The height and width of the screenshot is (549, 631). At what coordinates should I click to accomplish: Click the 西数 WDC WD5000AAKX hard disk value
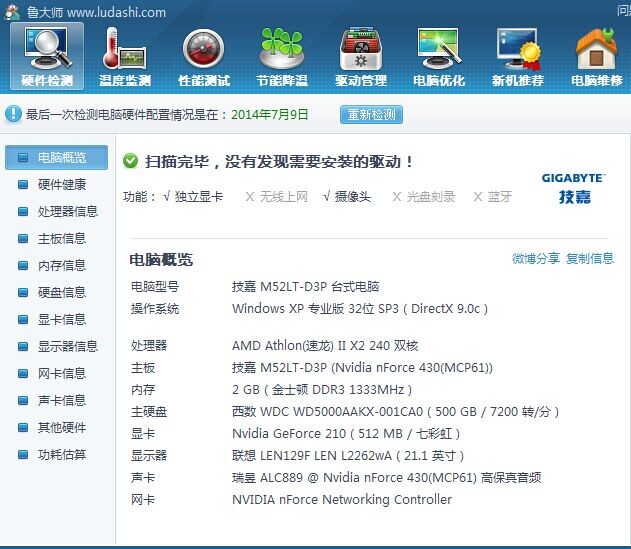pos(396,411)
